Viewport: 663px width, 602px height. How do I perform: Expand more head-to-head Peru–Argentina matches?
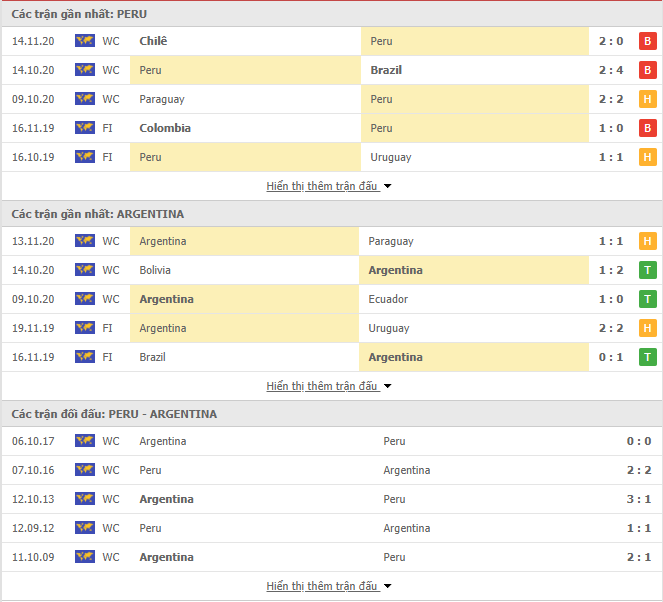point(329,586)
